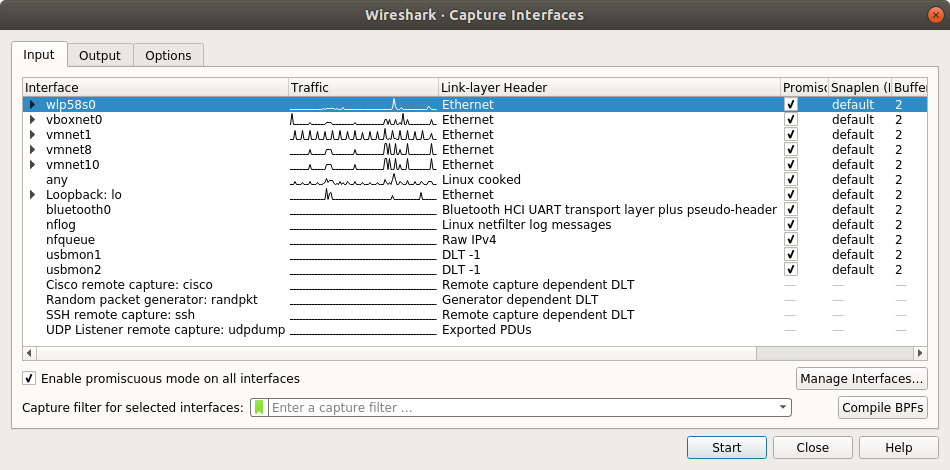Open Help for capture interfaces
Image resolution: width=950 pixels, height=470 pixels.
pos(899,448)
